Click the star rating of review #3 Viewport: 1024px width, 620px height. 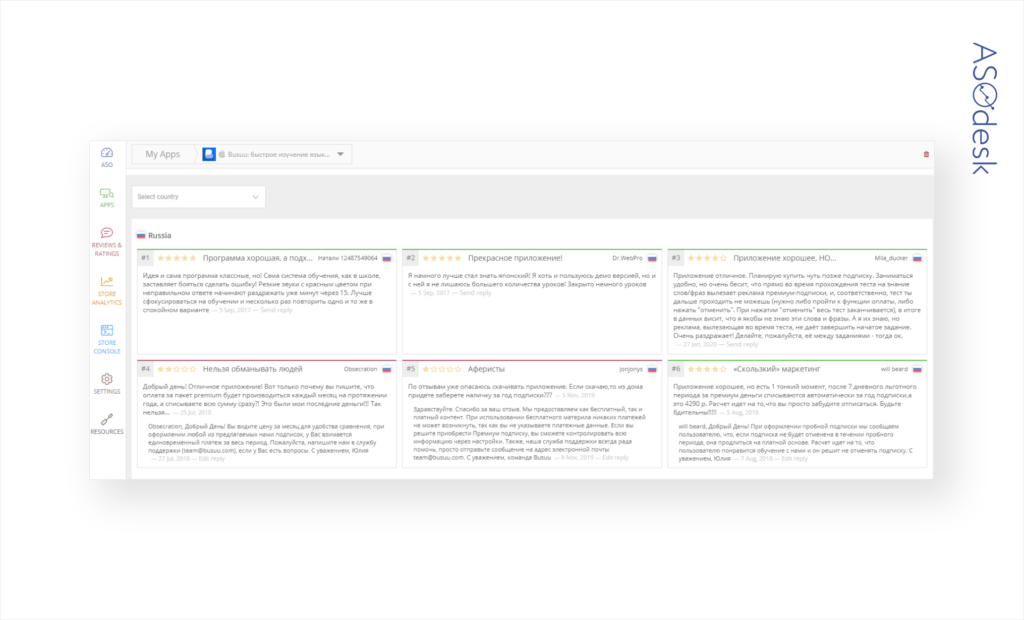coord(707,258)
